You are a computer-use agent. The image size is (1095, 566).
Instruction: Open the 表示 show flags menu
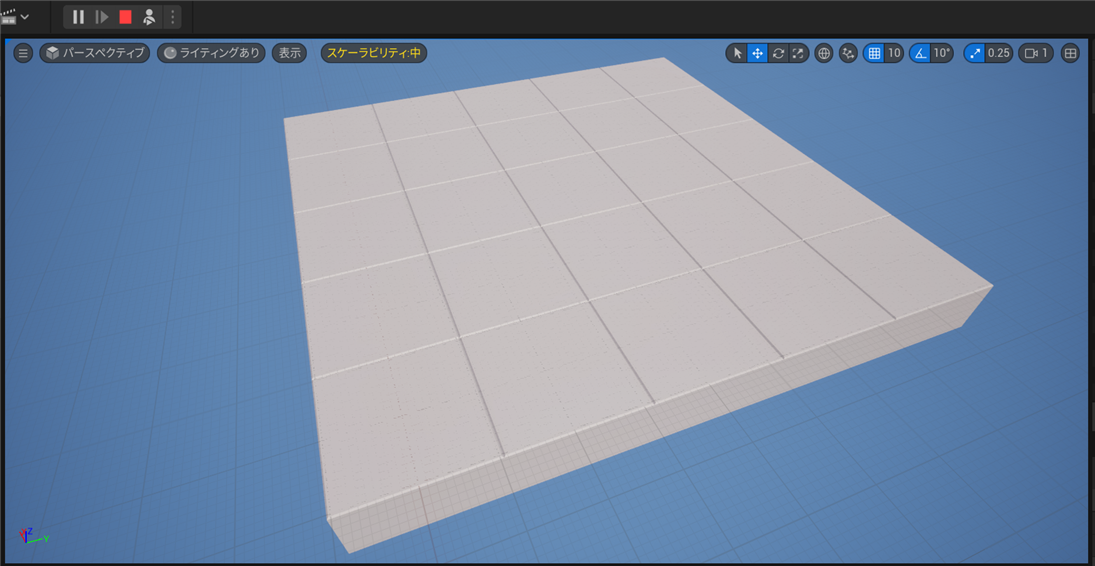(x=289, y=53)
